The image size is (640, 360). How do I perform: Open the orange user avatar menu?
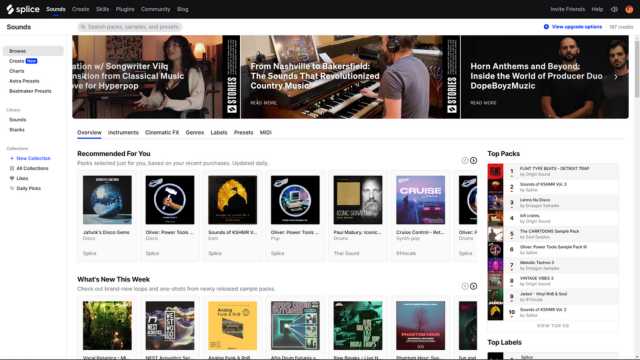tap(629, 9)
